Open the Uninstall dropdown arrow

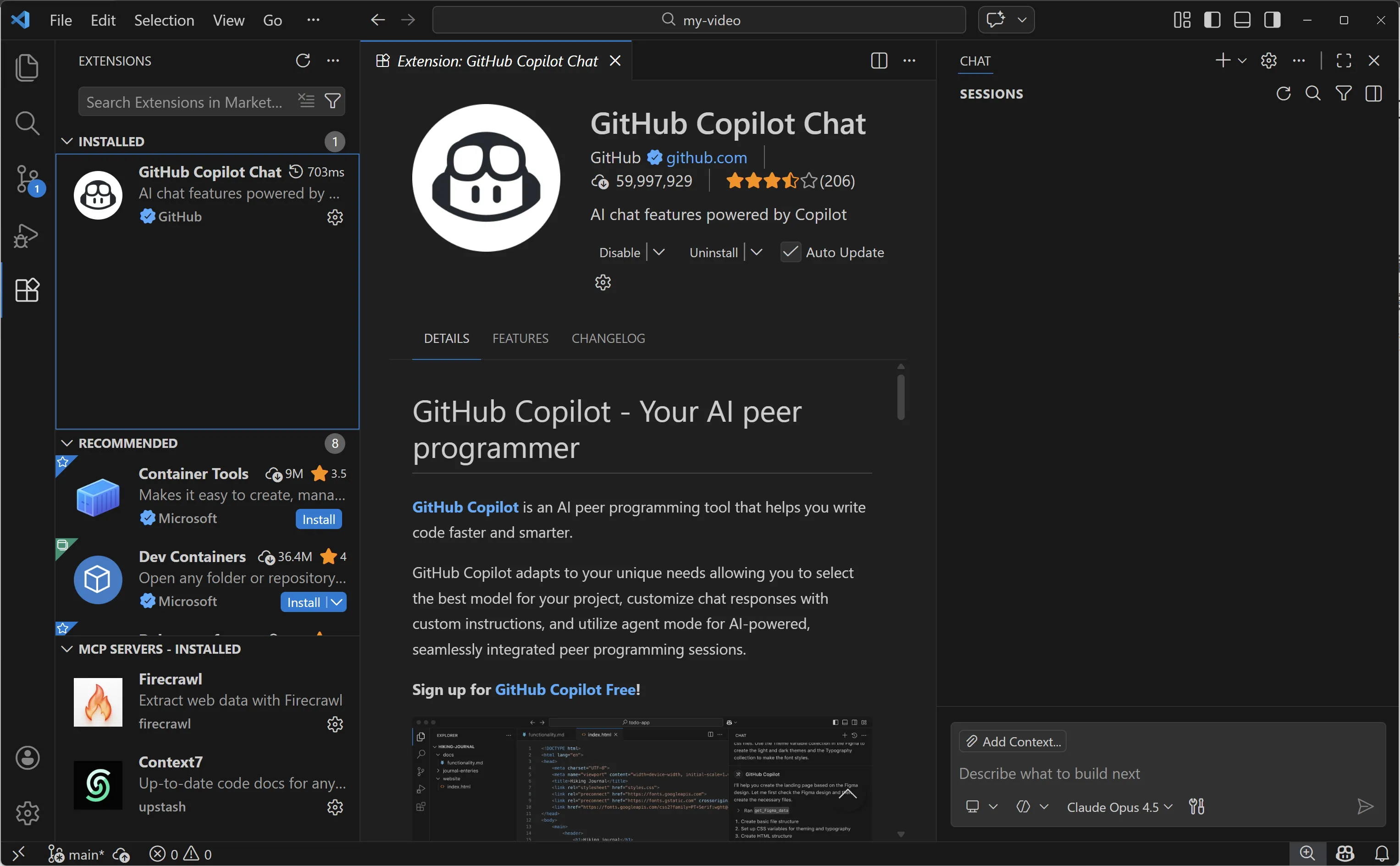pyautogui.click(x=757, y=252)
